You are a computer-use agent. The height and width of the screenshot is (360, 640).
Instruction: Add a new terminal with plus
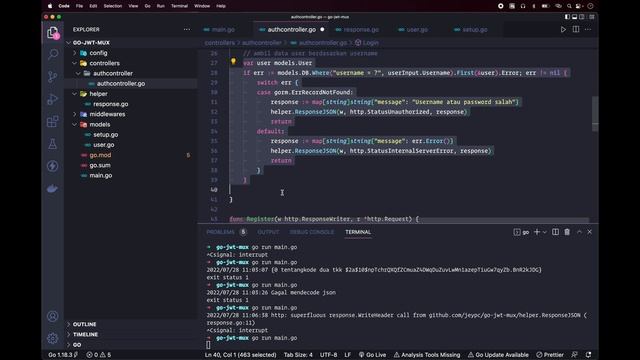(x=537, y=232)
